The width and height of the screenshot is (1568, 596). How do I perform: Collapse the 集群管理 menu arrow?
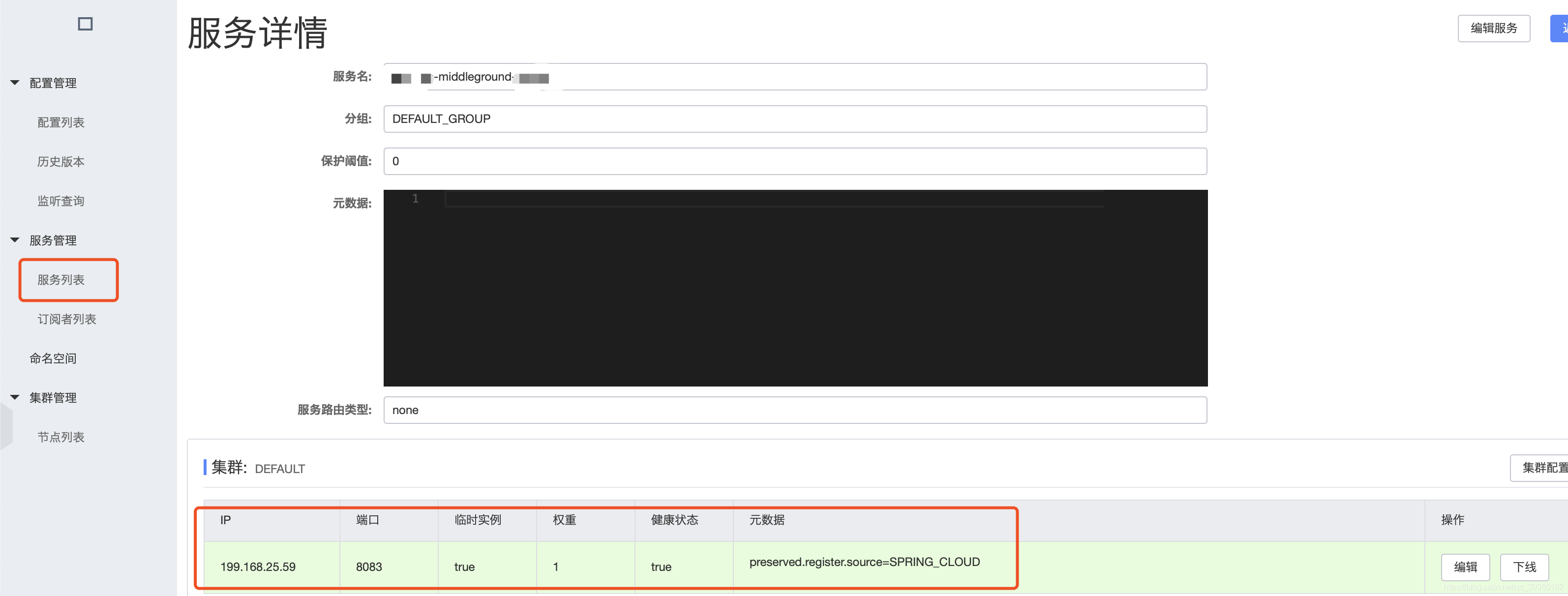click(x=15, y=397)
